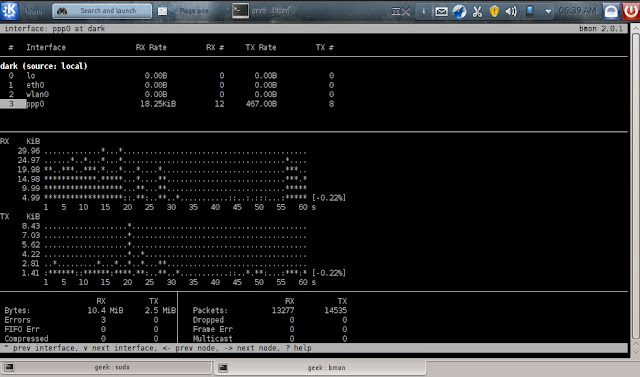
Task: Click the bmon 2.0.1 version text
Action: [x=601, y=29]
